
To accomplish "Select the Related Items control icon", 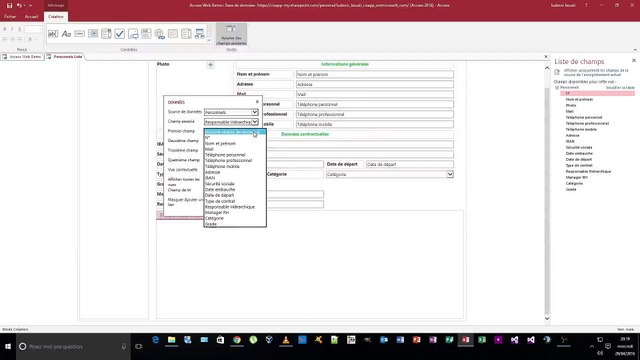I will (200, 34).
